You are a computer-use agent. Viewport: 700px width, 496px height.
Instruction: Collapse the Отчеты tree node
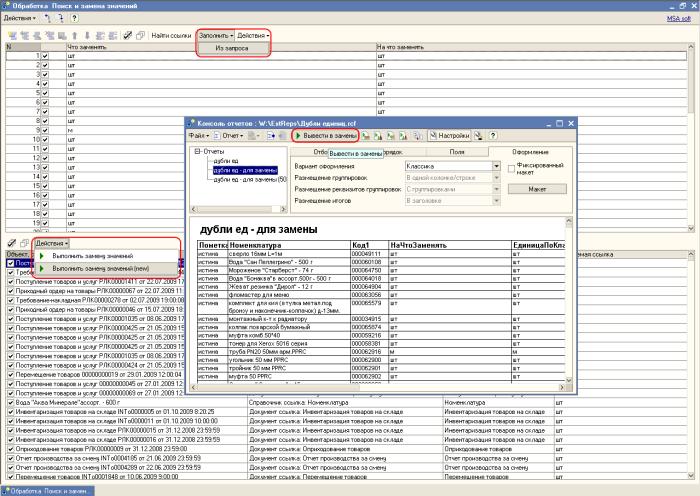tap(197, 151)
